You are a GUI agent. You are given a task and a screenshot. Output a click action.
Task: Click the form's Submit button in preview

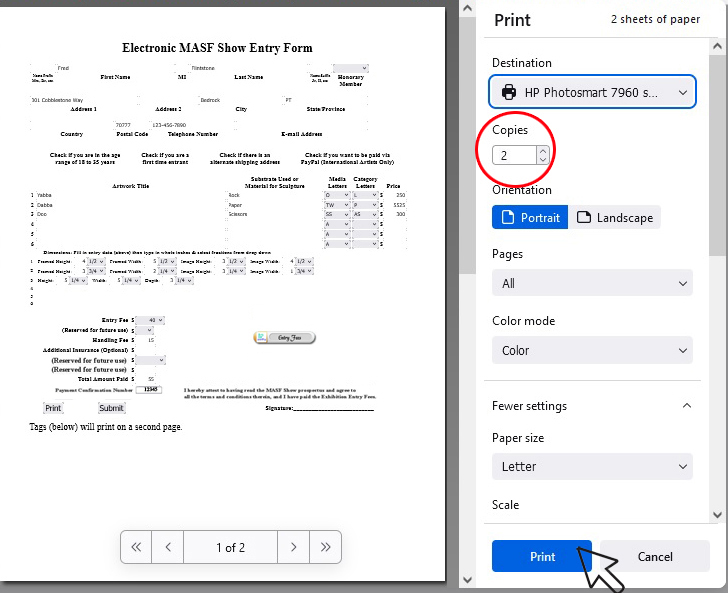pyautogui.click(x=111, y=408)
